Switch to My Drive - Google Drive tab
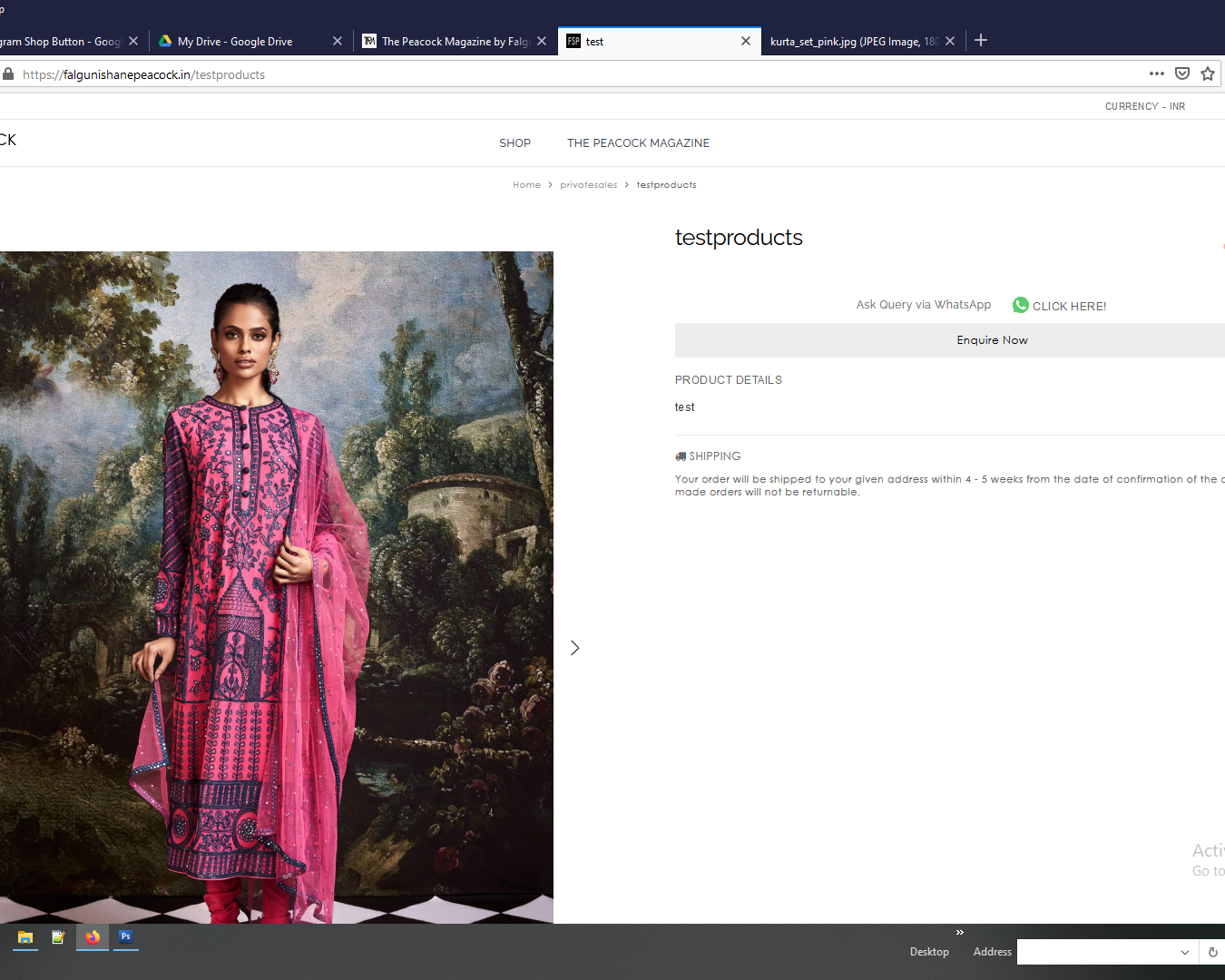 pyautogui.click(x=236, y=42)
